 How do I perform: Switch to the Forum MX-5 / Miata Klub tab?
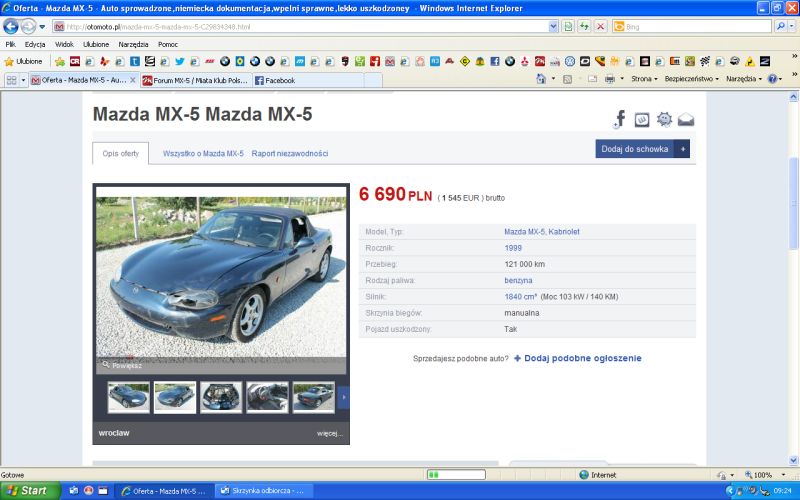196,80
